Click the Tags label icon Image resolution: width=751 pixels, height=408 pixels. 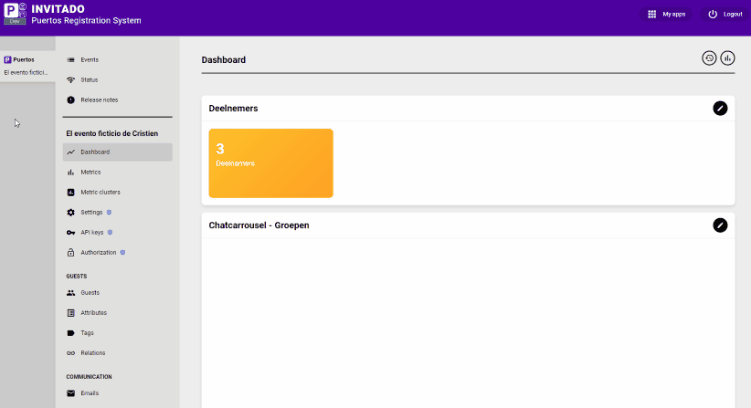pyautogui.click(x=71, y=333)
